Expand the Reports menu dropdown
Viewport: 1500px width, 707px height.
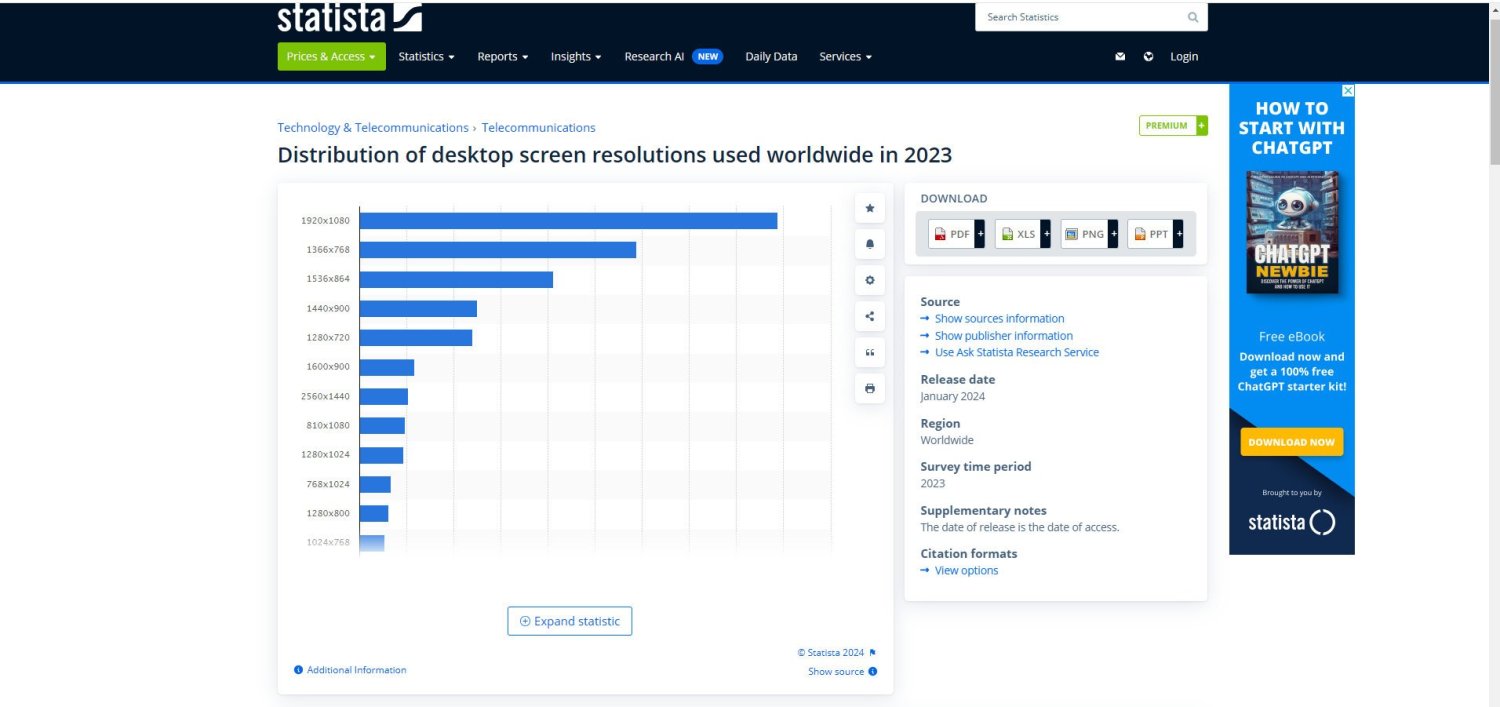click(502, 57)
